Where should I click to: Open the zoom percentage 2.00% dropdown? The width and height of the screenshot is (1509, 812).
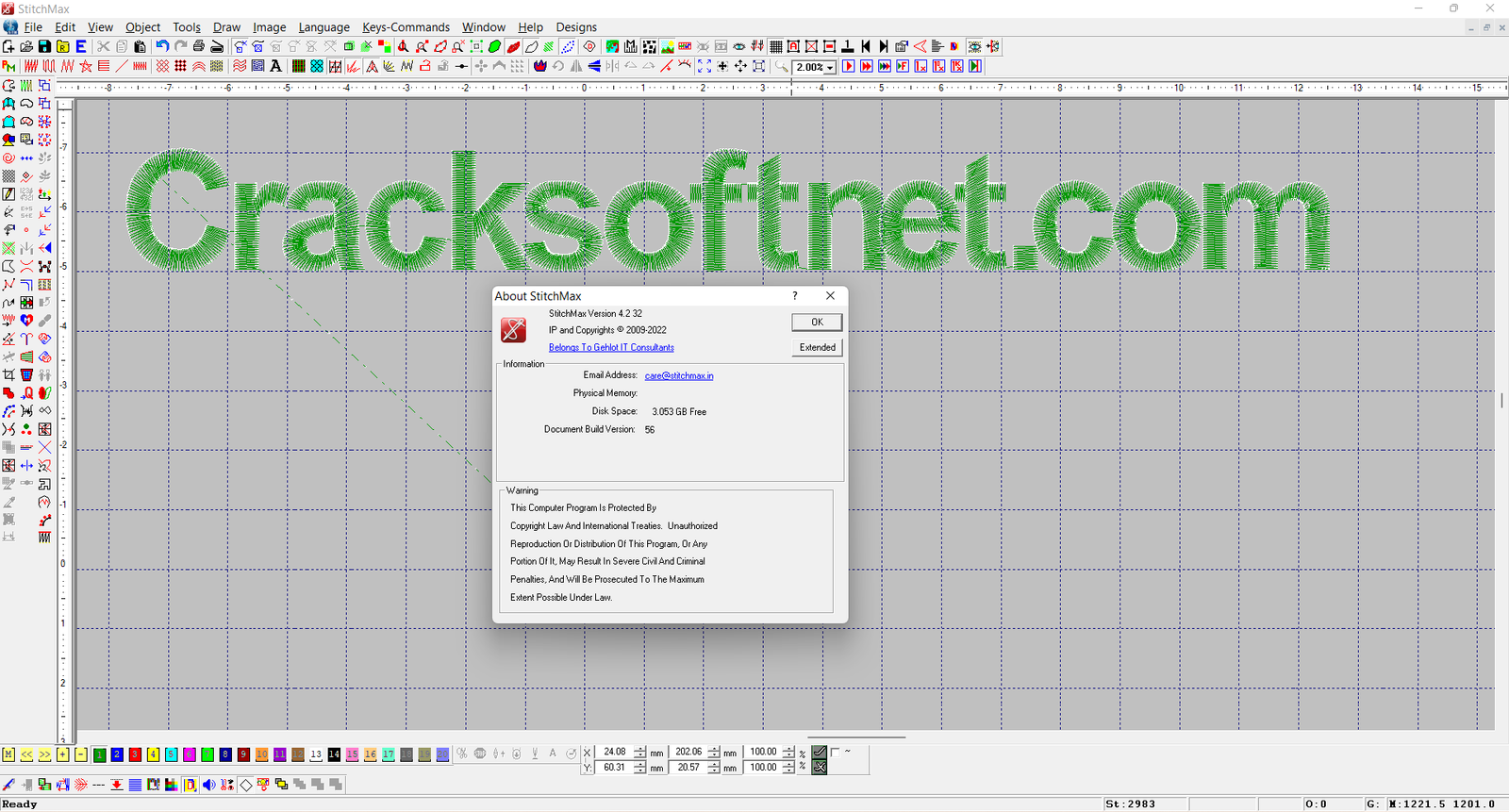coord(830,67)
